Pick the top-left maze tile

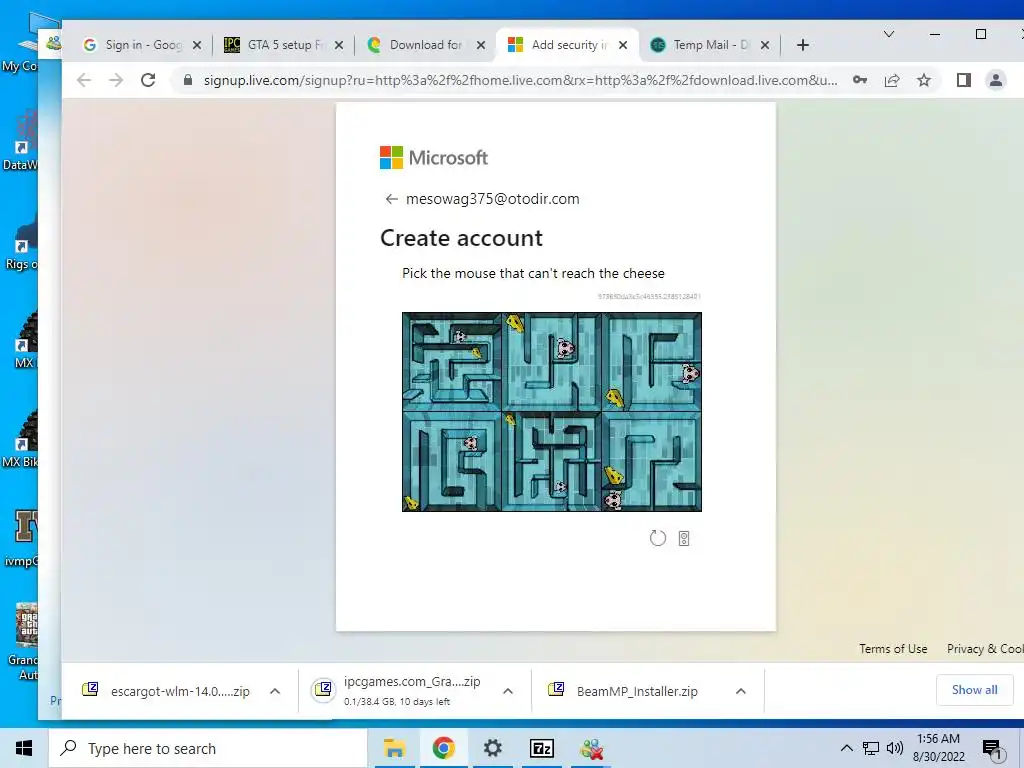[452, 362]
